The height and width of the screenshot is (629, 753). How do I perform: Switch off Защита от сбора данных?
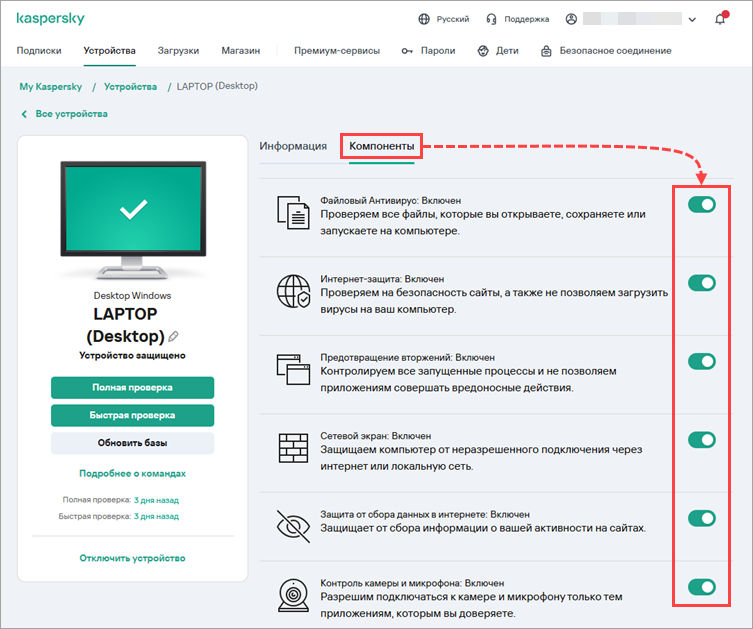(x=702, y=518)
